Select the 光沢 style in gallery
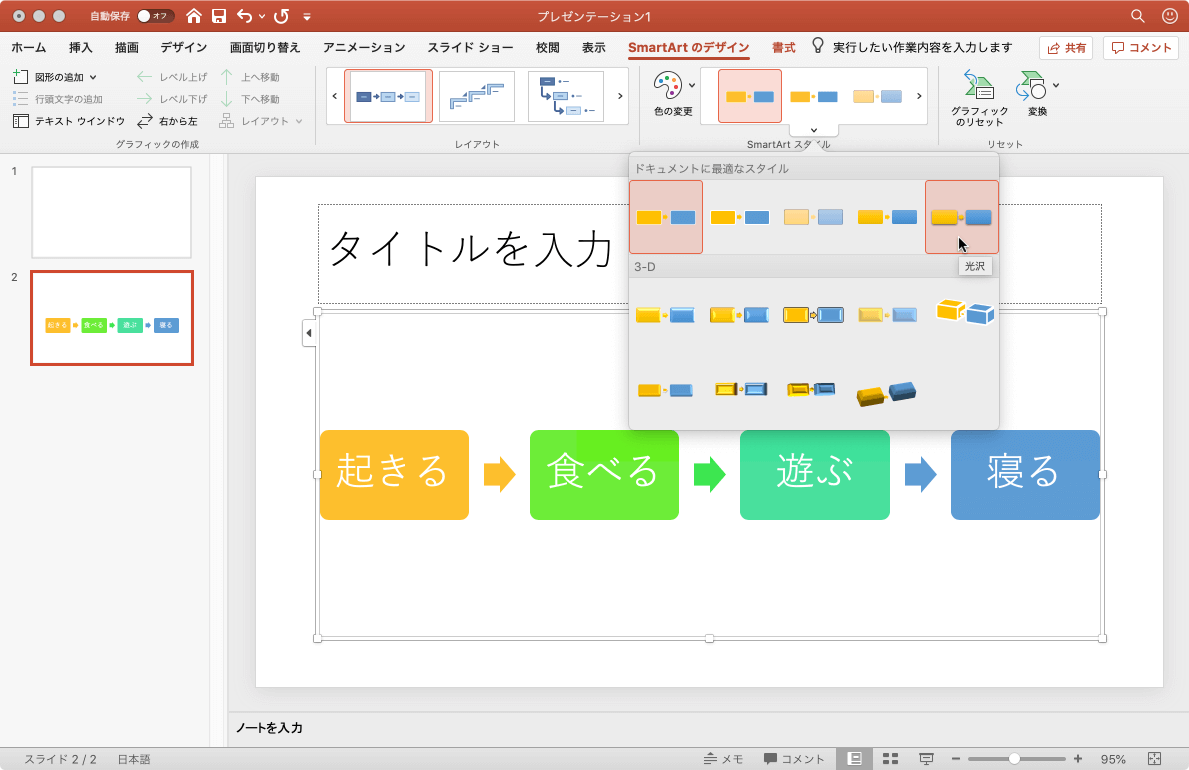This screenshot has height=770, width=1189. [x=962, y=217]
